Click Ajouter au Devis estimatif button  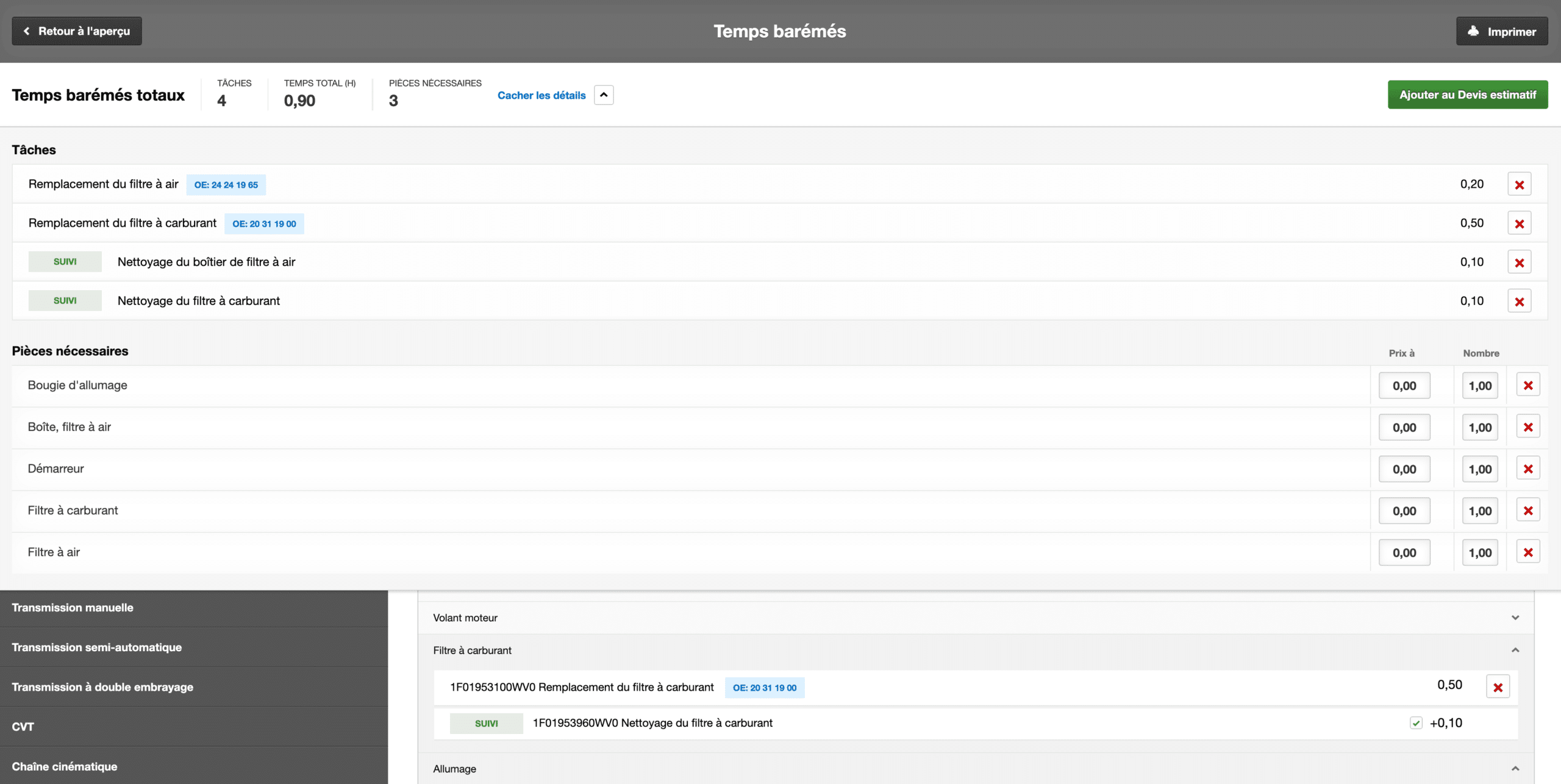1467,95
